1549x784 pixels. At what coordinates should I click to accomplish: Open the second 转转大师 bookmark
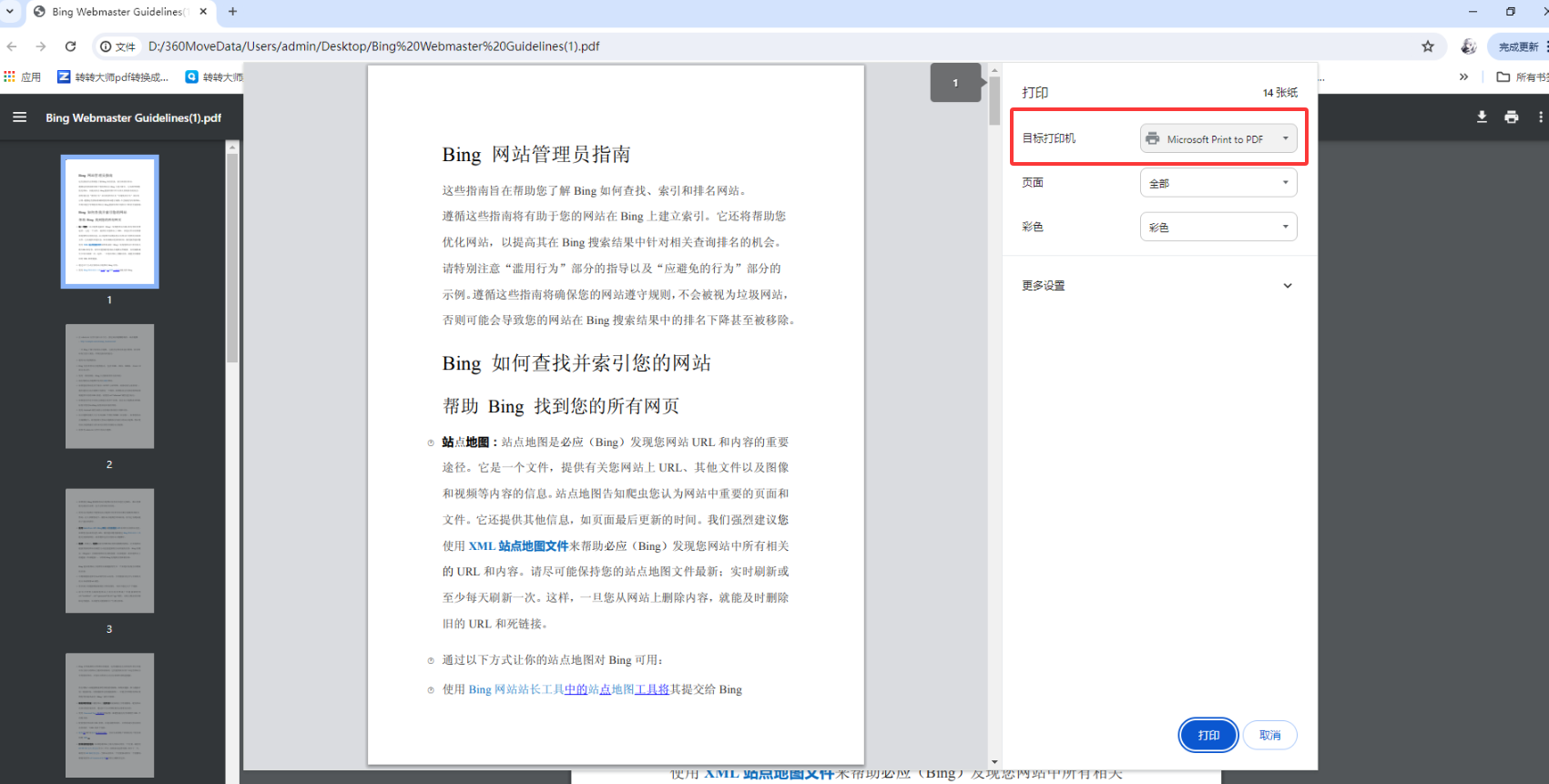(214, 77)
